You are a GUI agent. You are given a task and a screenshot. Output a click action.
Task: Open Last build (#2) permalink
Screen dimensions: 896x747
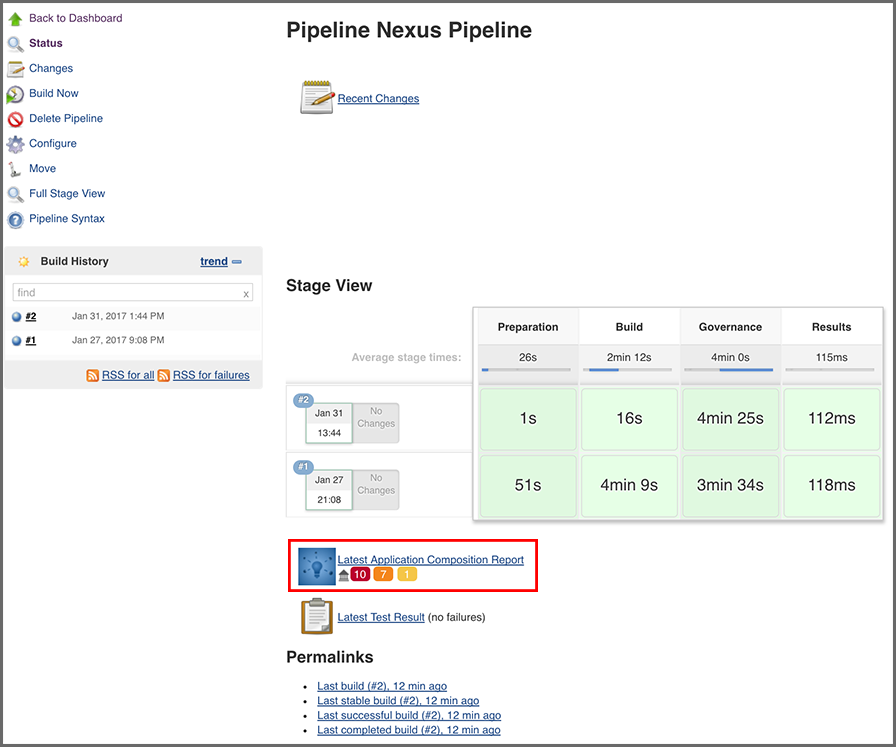(x=382, y=686)
